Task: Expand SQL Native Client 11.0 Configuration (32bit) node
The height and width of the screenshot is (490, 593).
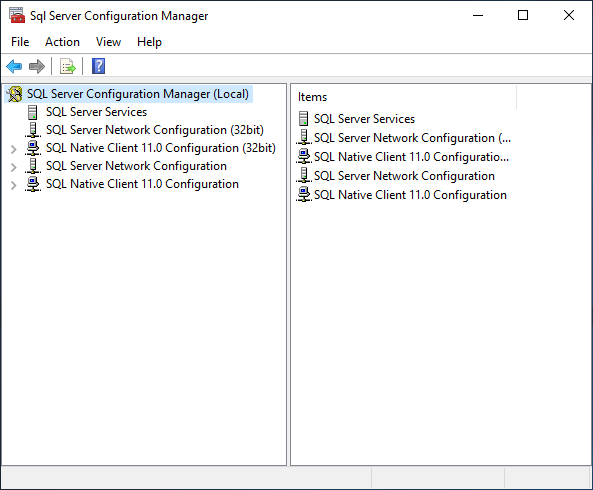Action: point(14,149)
